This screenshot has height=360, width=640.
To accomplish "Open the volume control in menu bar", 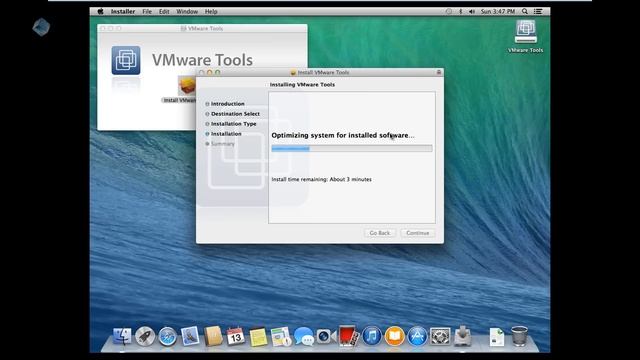I will click(x=472, y=11).
